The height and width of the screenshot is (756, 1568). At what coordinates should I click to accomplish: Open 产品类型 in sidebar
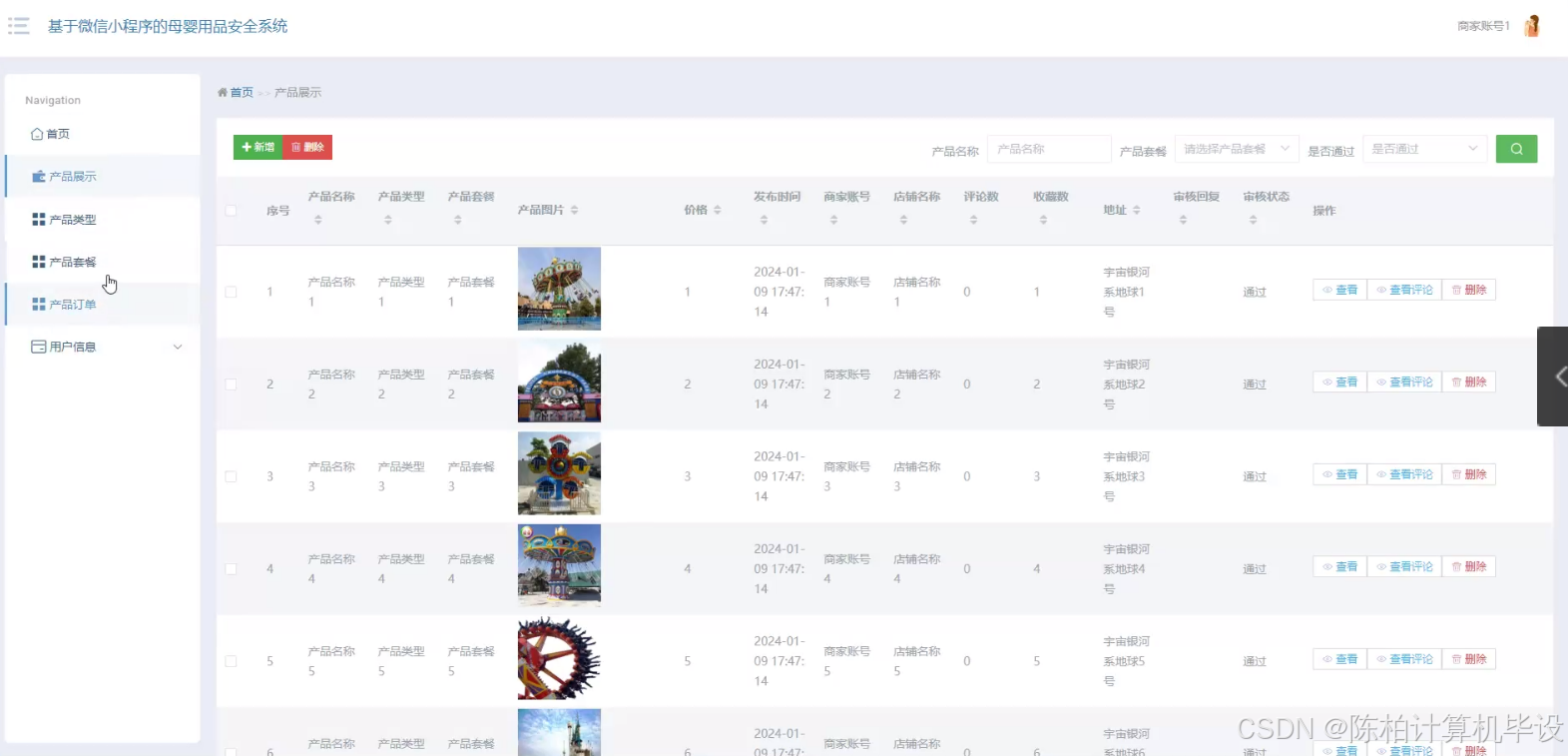click(103, 219)
